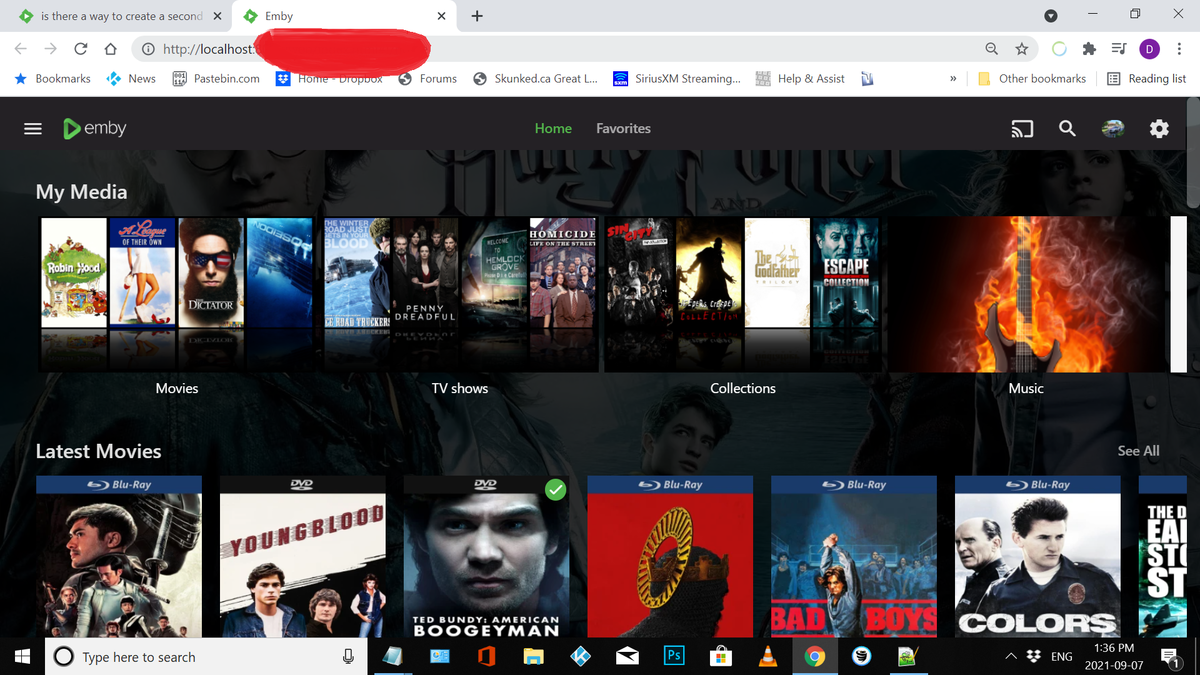1200x675 pixels.
Task: Open the Music flaming guitar tile
Action: point(1026,294)
